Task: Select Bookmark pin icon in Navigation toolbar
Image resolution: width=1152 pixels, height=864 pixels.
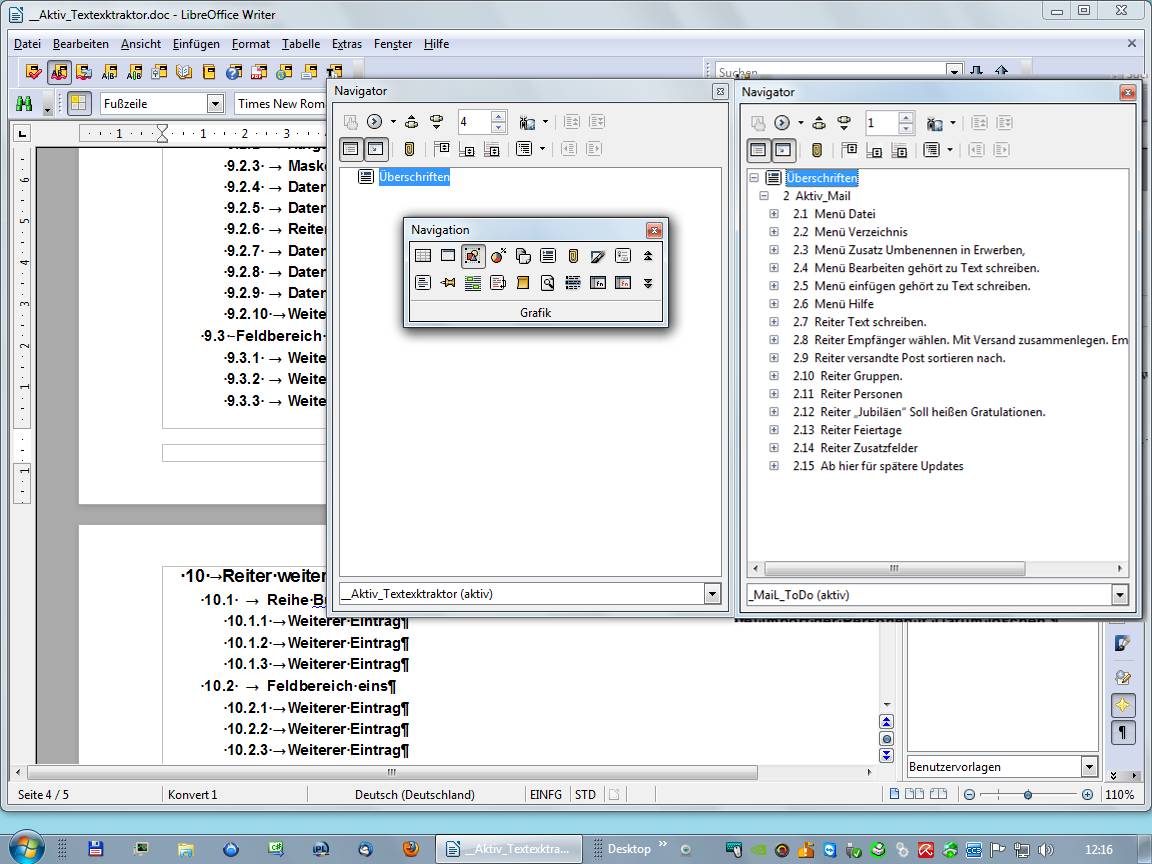Action: 447,283
